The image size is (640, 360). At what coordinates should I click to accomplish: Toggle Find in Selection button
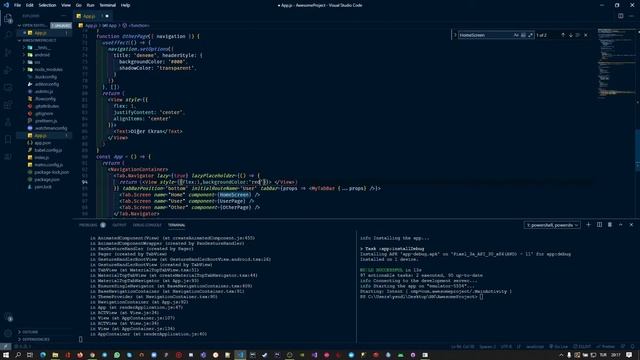[x=578, y=35]
